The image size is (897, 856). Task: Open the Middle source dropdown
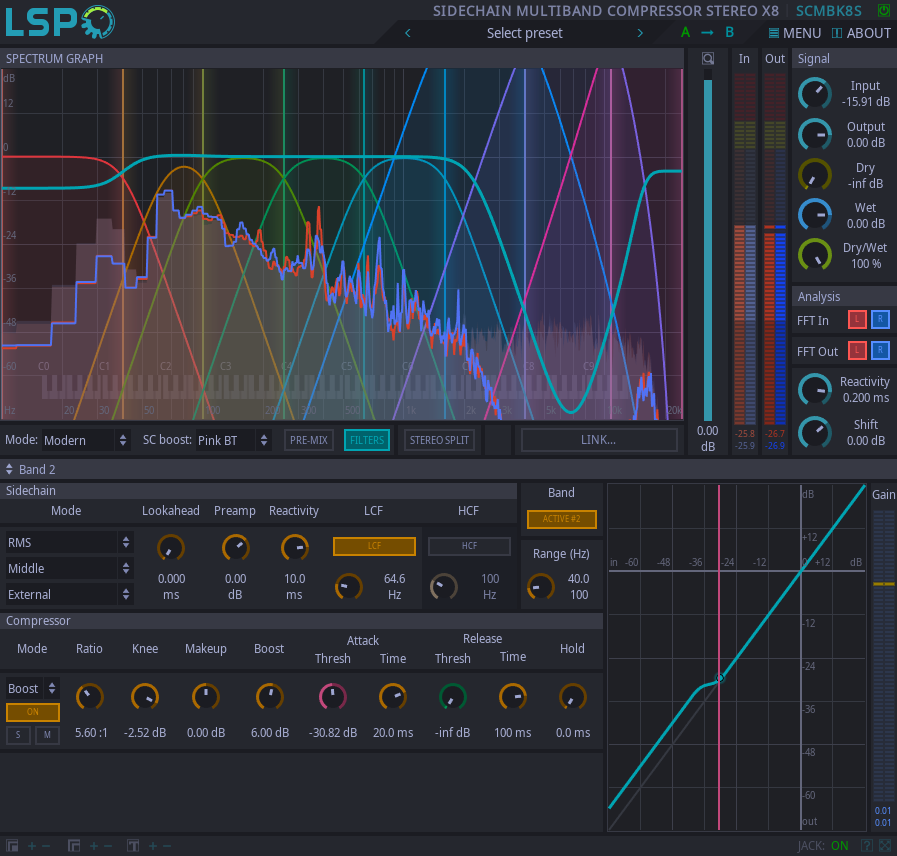(69, 568)
